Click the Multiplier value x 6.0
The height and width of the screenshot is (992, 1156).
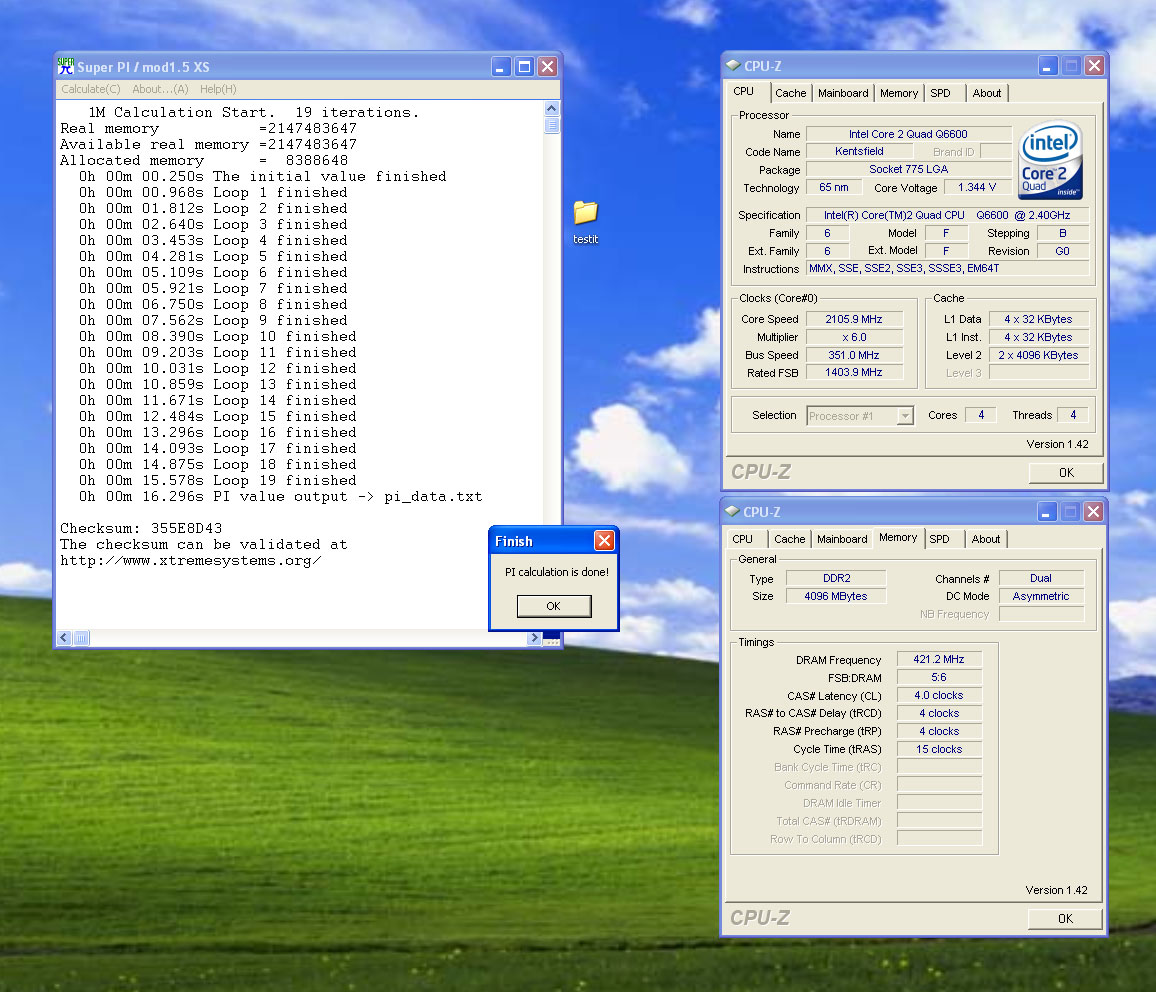tap(854, 338)
